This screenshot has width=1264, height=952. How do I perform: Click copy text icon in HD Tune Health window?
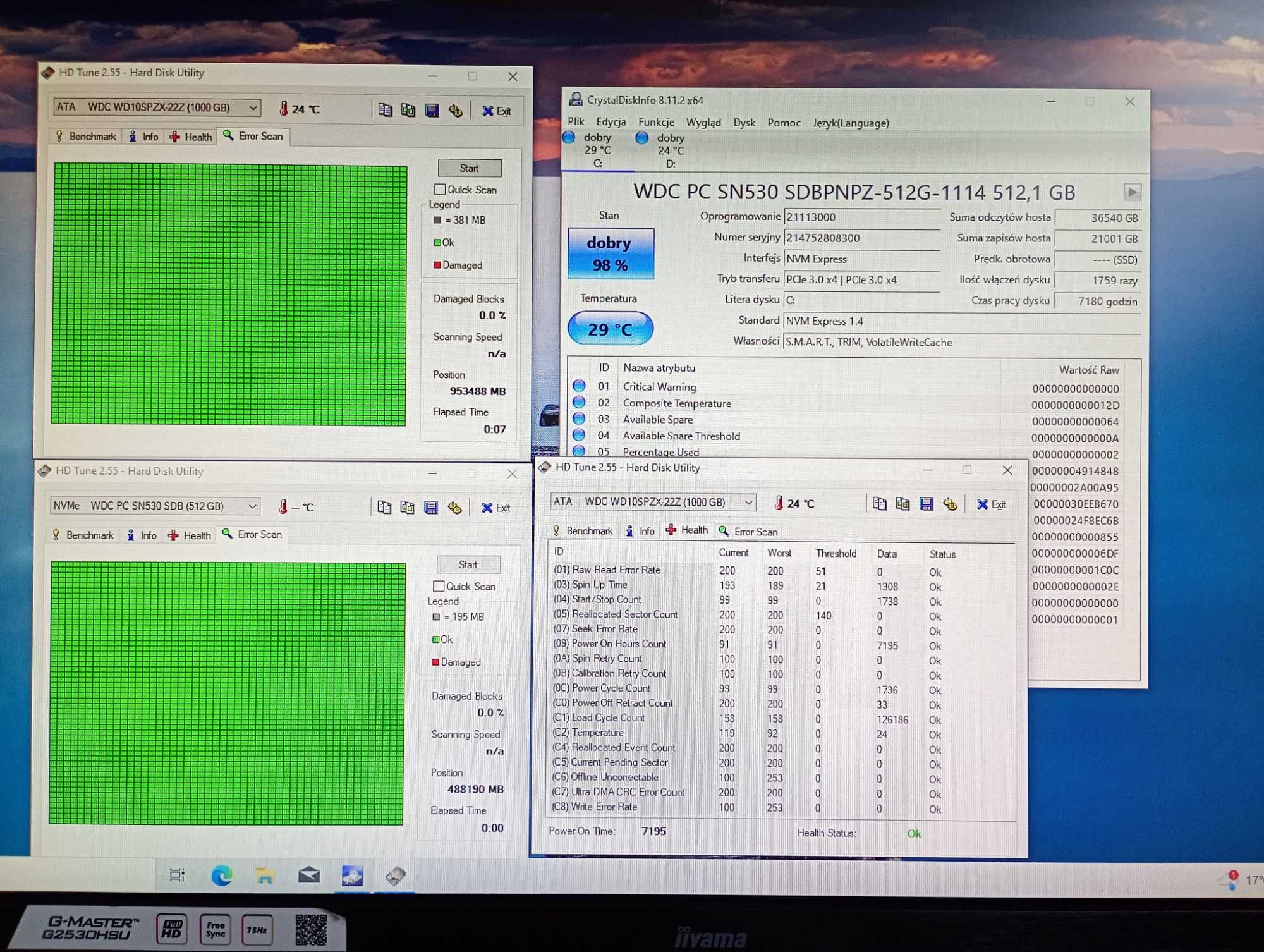pos(880,503)
